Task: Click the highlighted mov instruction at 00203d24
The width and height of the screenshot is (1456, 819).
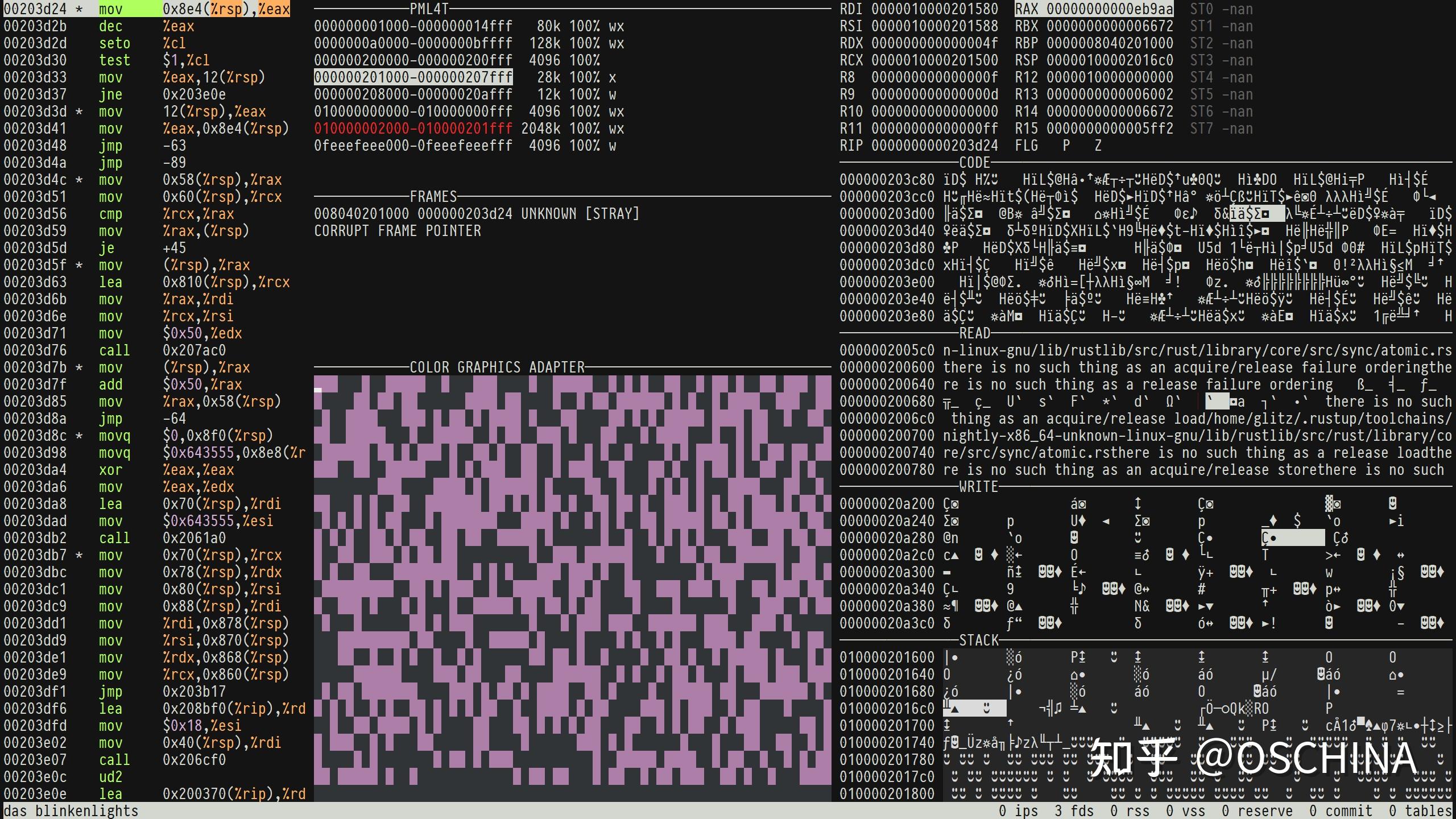Action: [x=147, y=9]
